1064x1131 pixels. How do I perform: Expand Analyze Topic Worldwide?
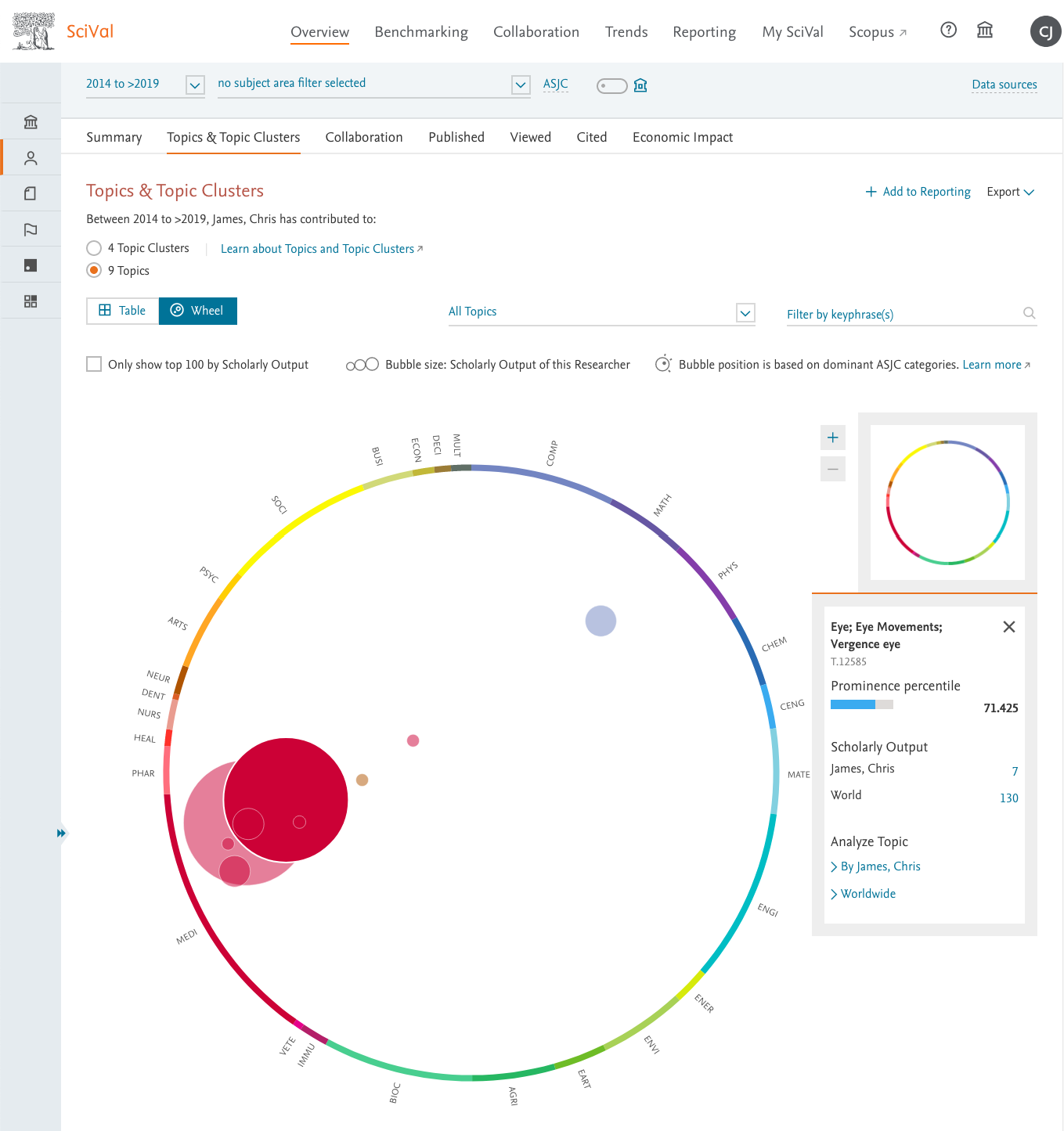[863, 894]
